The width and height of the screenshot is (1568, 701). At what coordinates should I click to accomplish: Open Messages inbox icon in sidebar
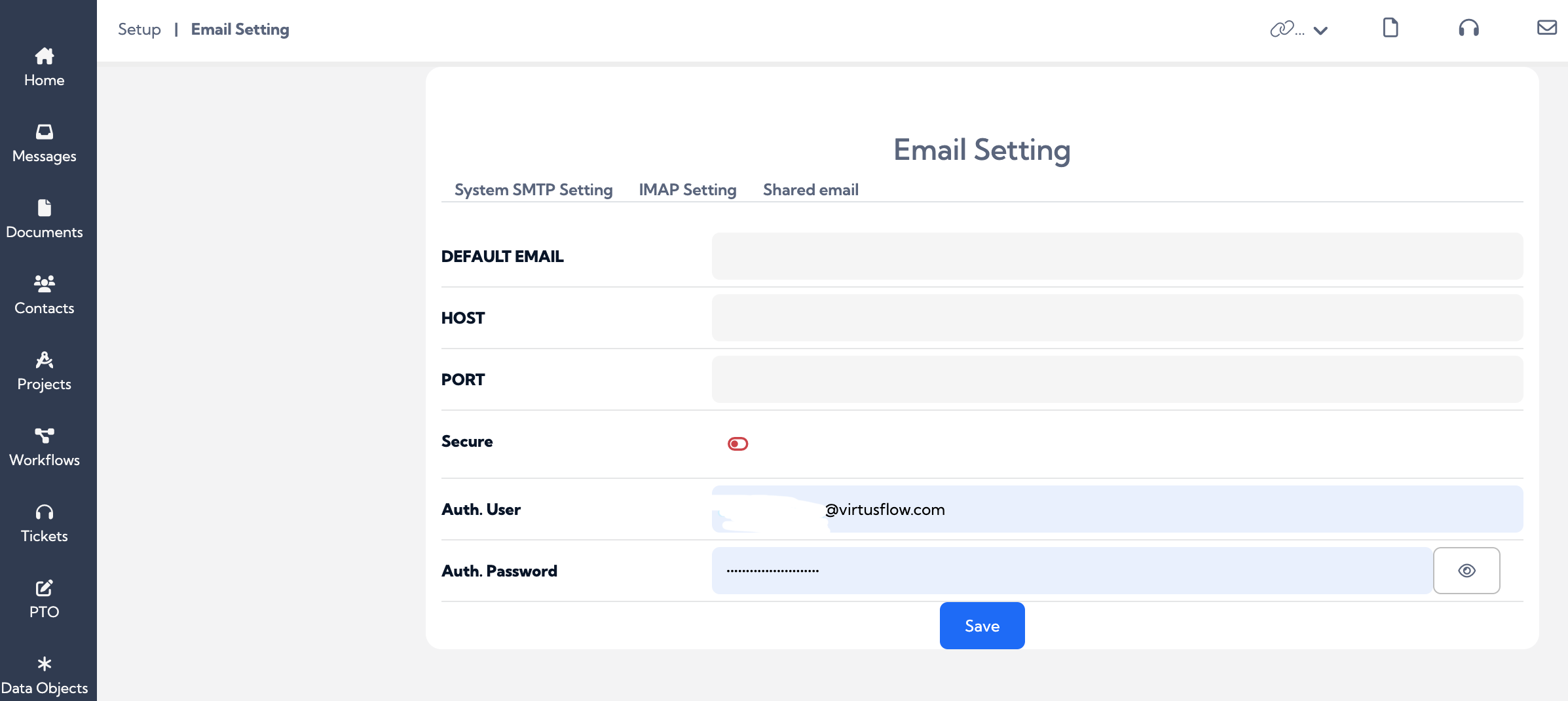click(45, 132)
